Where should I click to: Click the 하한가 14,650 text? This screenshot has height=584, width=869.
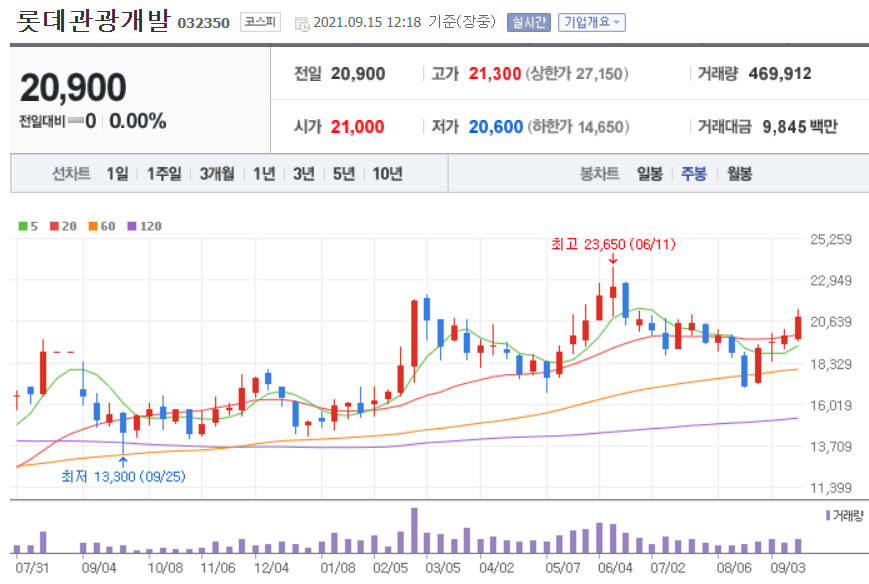click(578, 127)
